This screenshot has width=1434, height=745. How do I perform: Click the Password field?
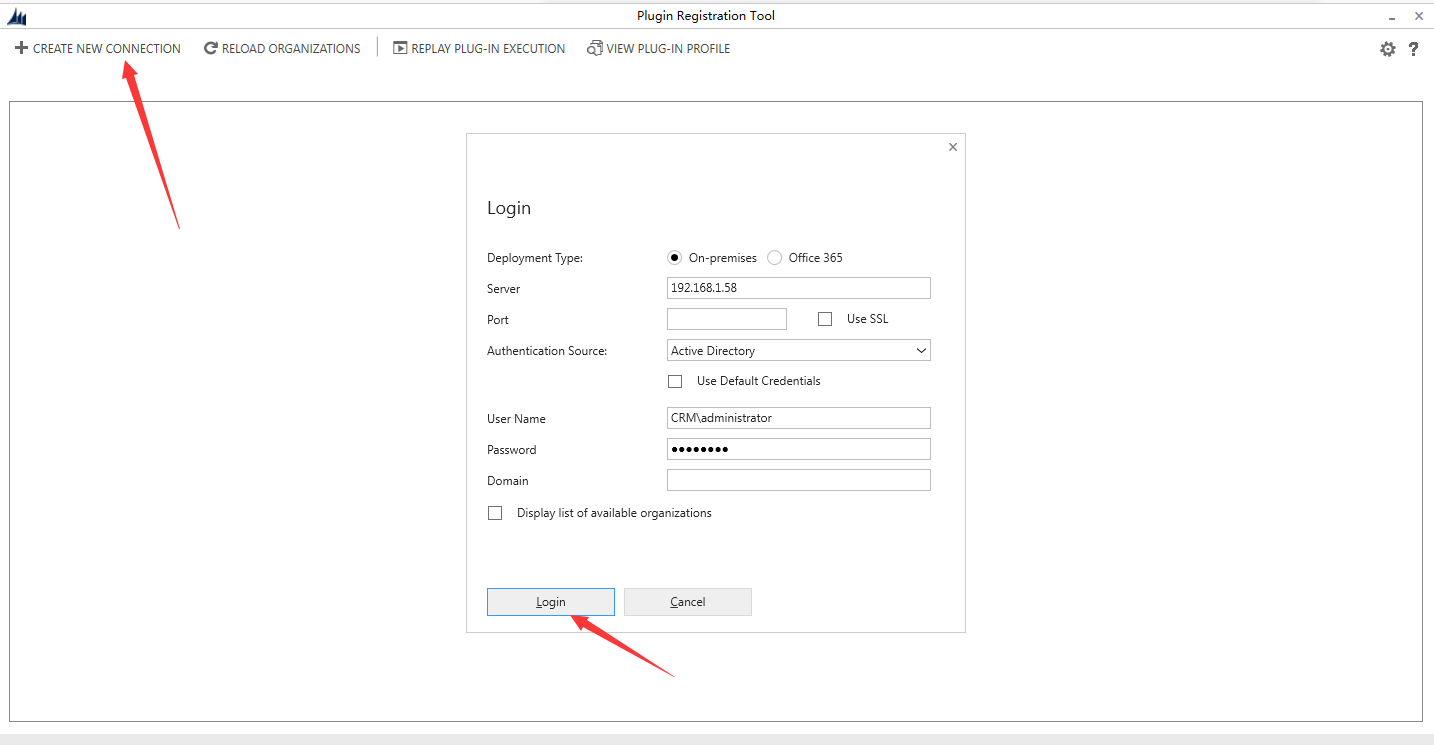coord(799,449)
